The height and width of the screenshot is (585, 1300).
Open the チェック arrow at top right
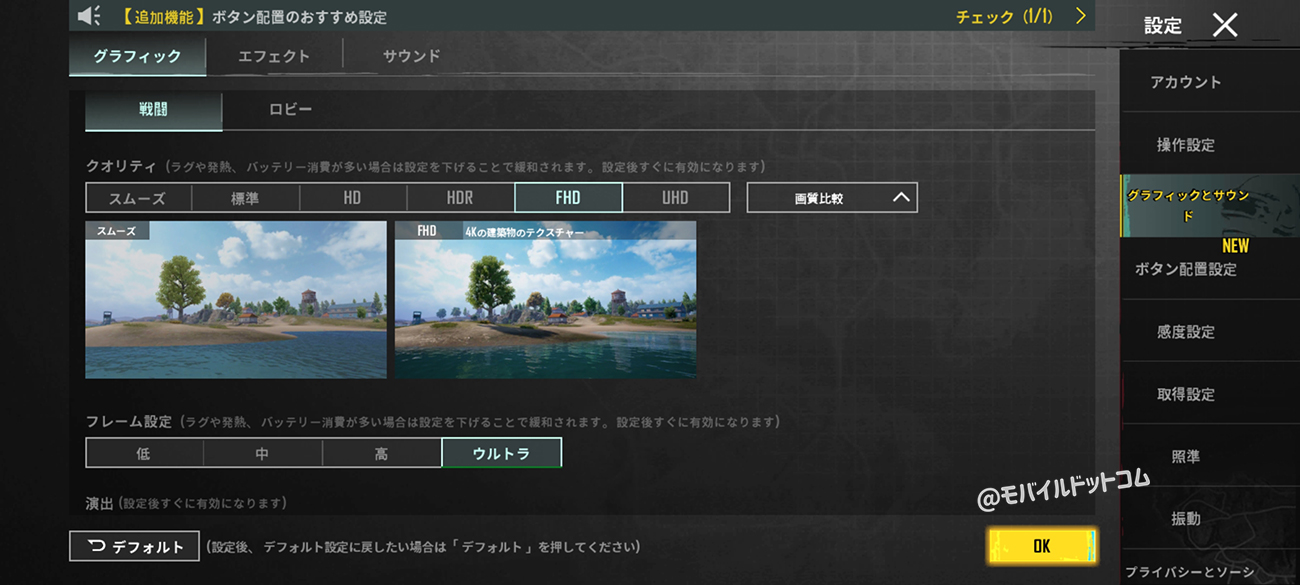[x=1080, y=16]
